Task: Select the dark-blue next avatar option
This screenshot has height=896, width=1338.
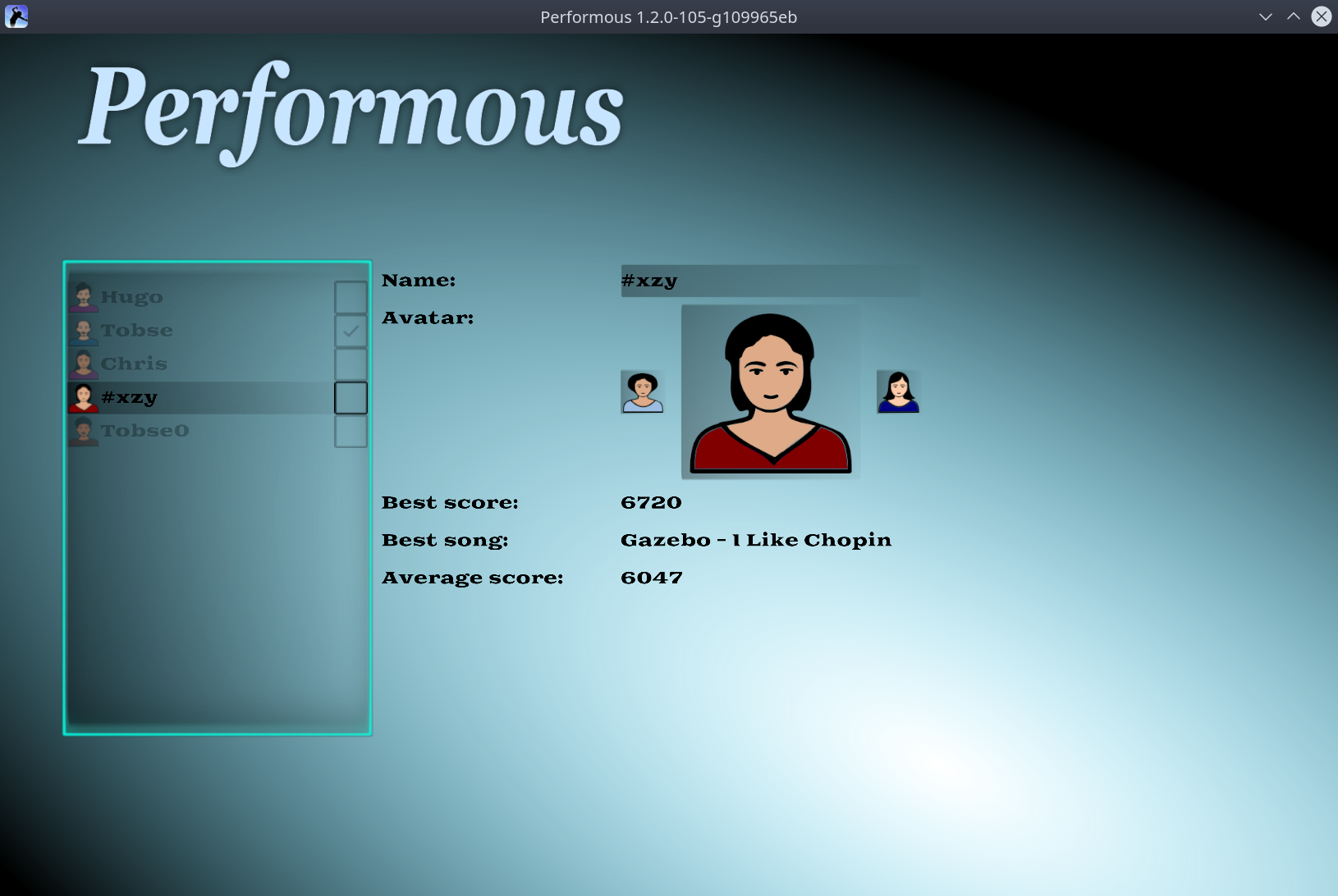Action: pos(899,391)
